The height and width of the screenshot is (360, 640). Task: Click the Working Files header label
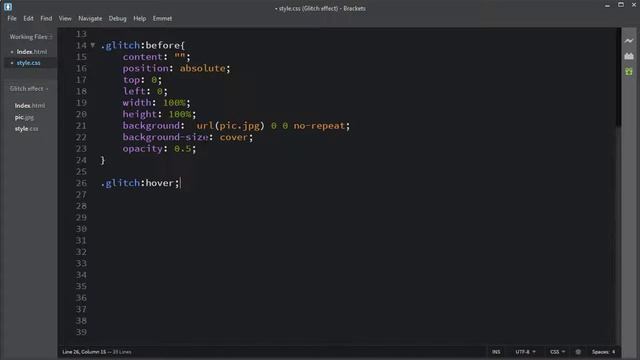tap(28, 37)
